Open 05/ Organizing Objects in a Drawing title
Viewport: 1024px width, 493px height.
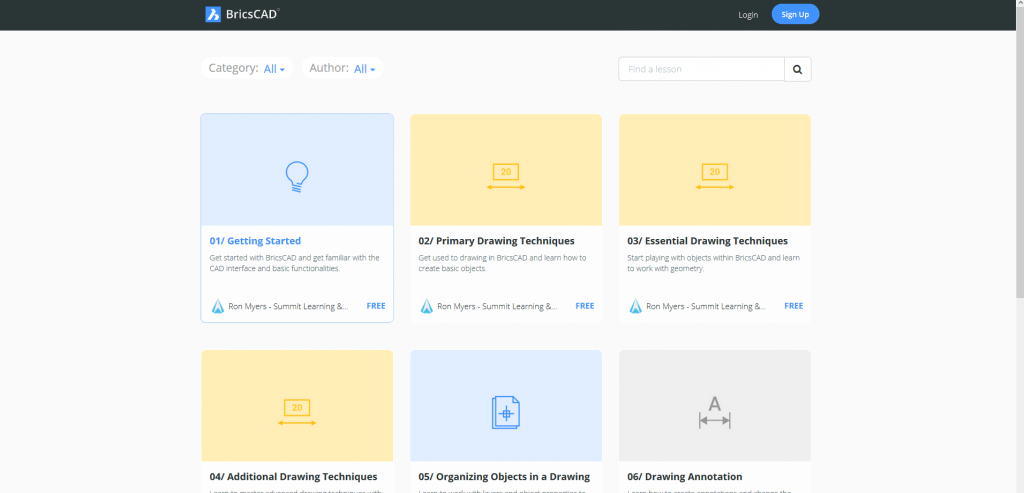tap(504, 477)
